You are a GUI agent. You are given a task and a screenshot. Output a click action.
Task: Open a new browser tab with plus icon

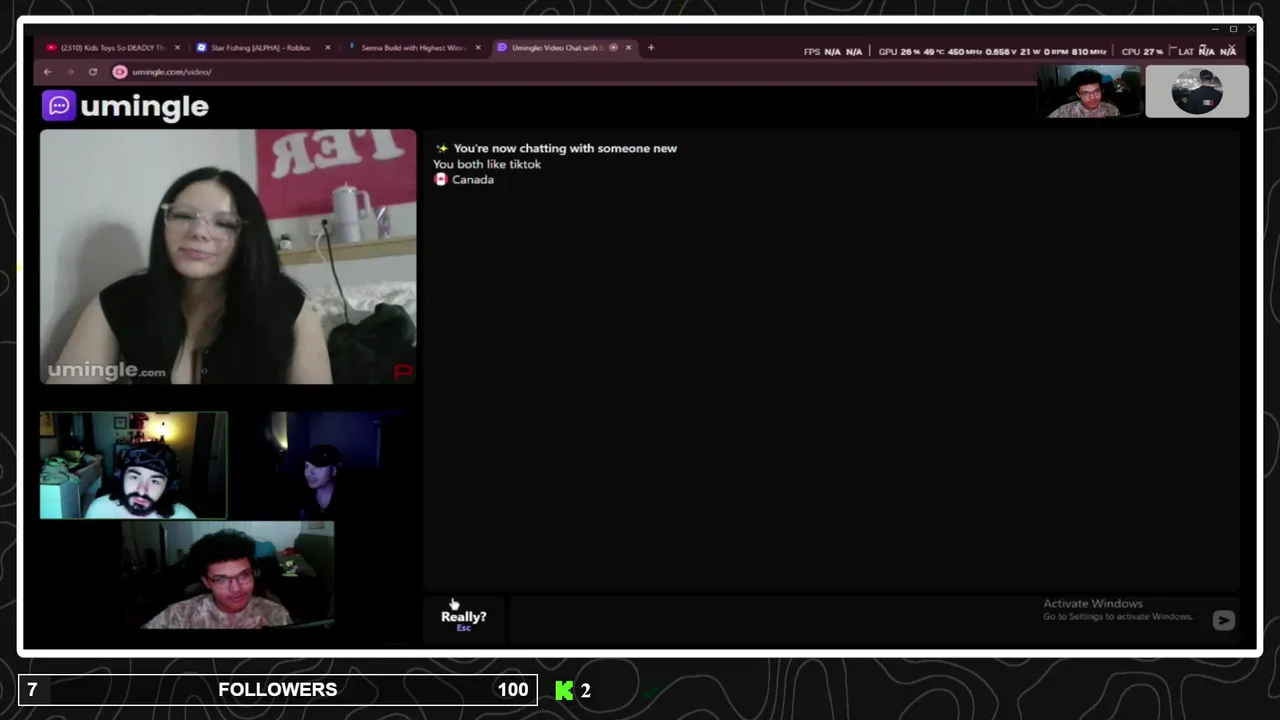pyautogui.click(x=651, y=47)
